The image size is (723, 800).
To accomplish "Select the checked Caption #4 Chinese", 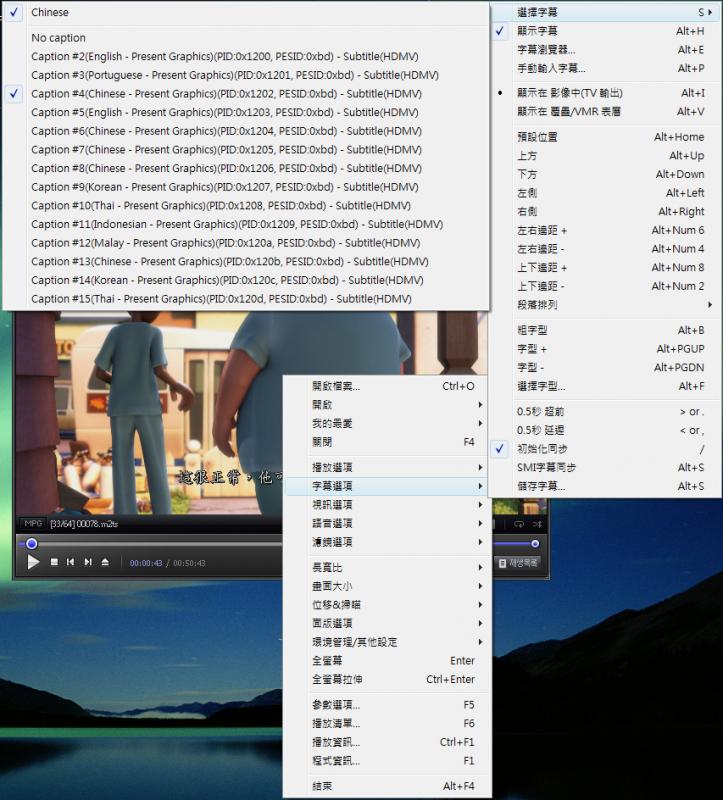I will click(246, 94).
